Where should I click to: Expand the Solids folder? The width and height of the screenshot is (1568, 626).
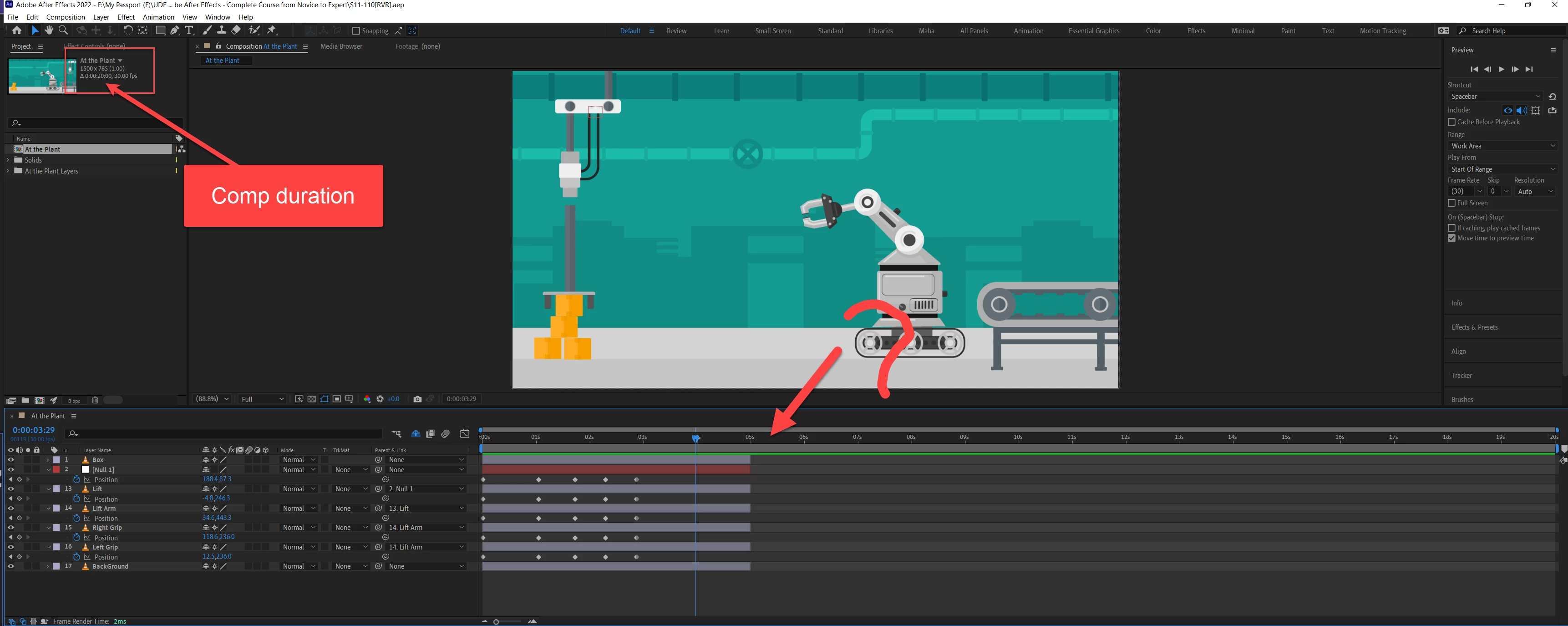pyautogui.click(x=8, y=160)
